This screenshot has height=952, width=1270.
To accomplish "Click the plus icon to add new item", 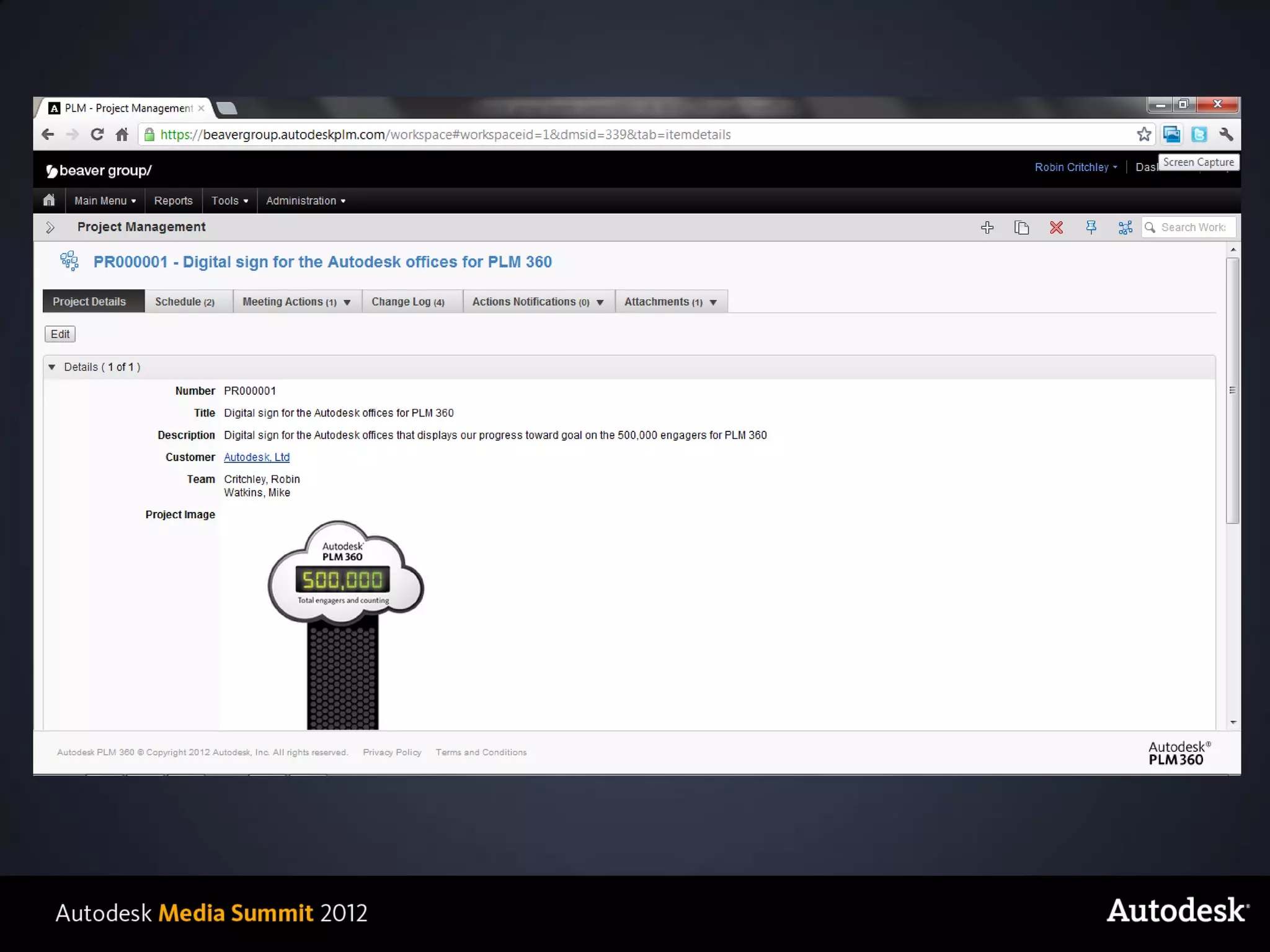I will pyautogui.click(x=987, y=227).
